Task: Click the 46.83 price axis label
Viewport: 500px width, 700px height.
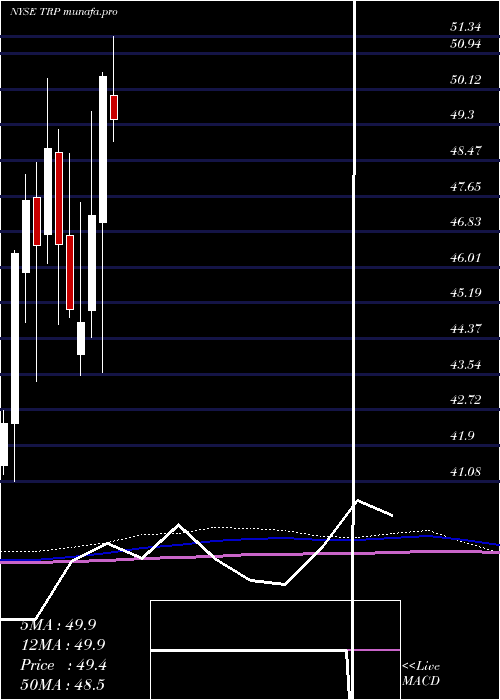Action: [466, 222]
